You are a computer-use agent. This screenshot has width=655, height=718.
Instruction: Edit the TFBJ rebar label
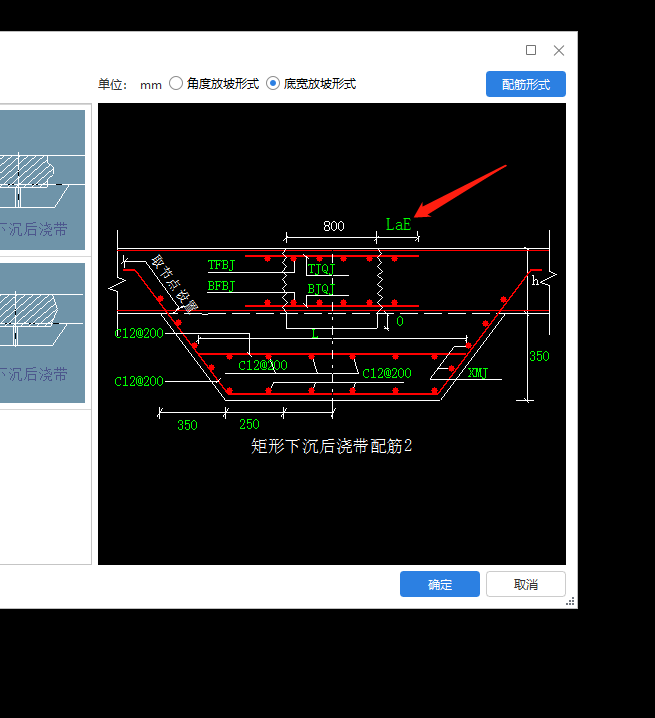221,265
